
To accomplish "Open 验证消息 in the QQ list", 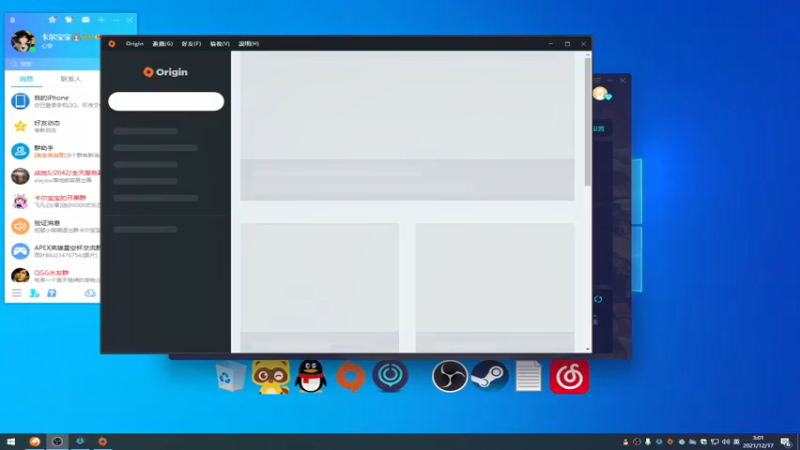I will tap(53, 226).
